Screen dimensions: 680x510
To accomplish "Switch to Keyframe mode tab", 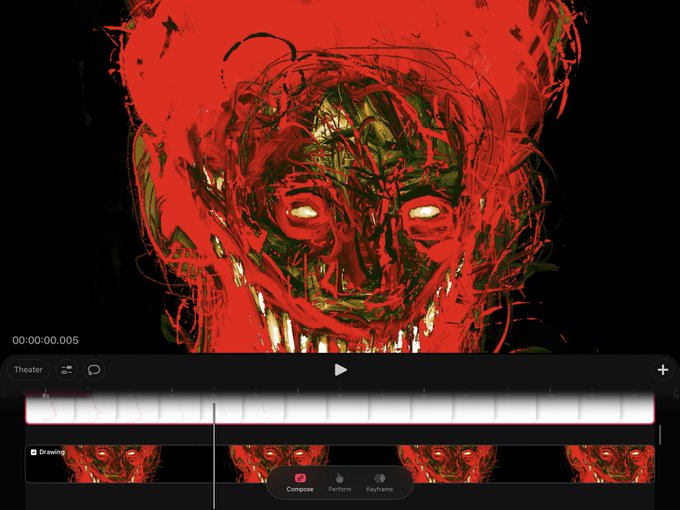I will [379, 483].
